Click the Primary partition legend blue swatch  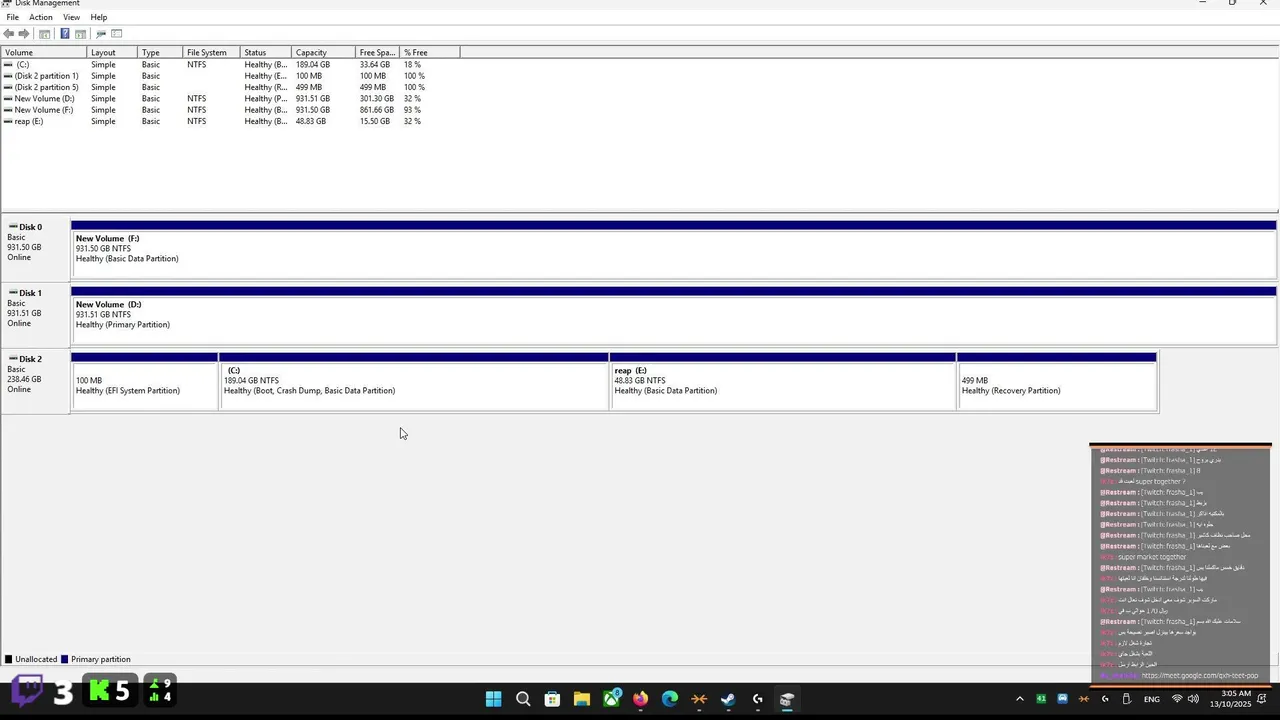65,660
